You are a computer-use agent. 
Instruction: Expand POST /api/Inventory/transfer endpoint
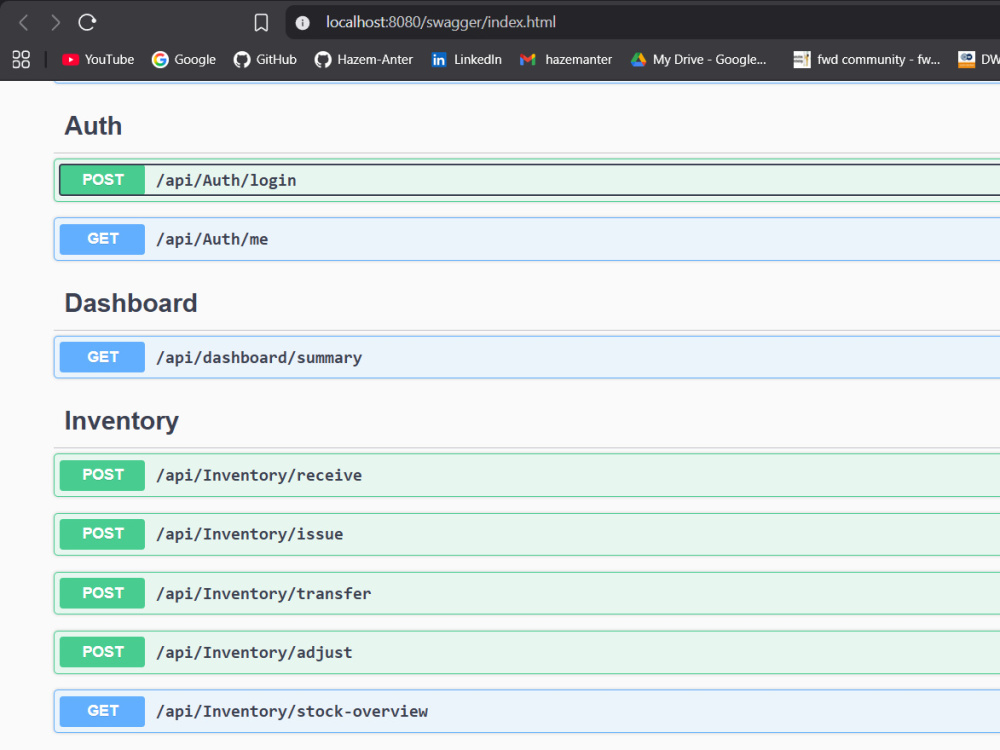click(529, 593)
